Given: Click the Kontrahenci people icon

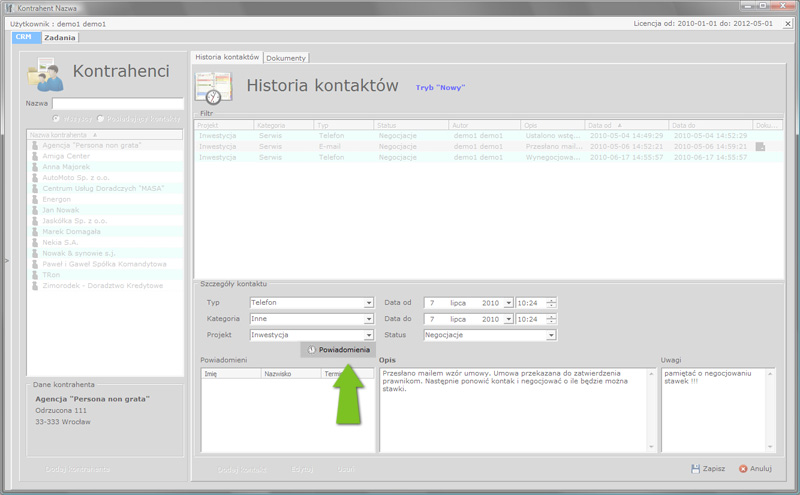Looking at the screenshot, I should click(x=45, y=75).
